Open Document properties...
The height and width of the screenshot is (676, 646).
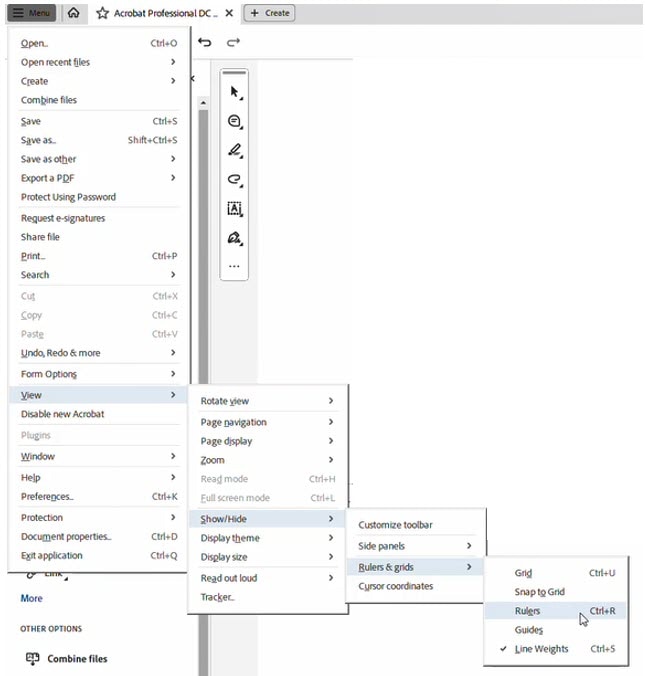click(x=99, y=536)
